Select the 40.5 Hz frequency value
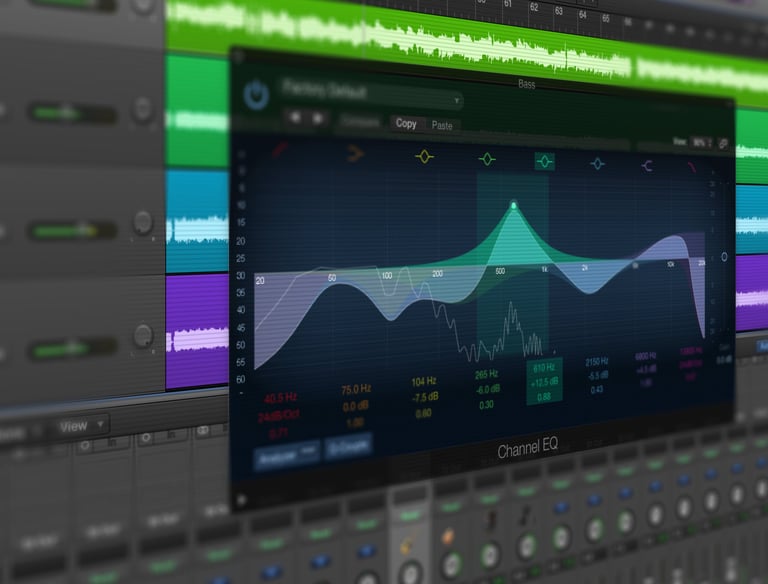Viewport: 768px width, 584px height. pos(280,399)
